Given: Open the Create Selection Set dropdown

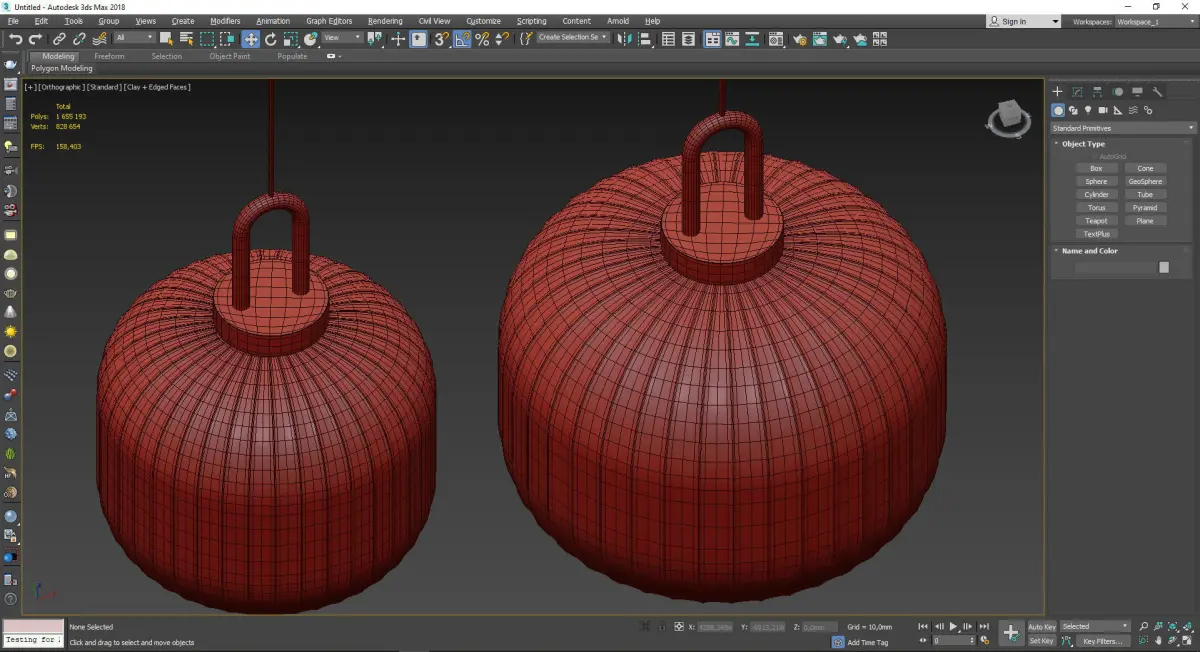Looking at the screenshot, I should [573, 37].
